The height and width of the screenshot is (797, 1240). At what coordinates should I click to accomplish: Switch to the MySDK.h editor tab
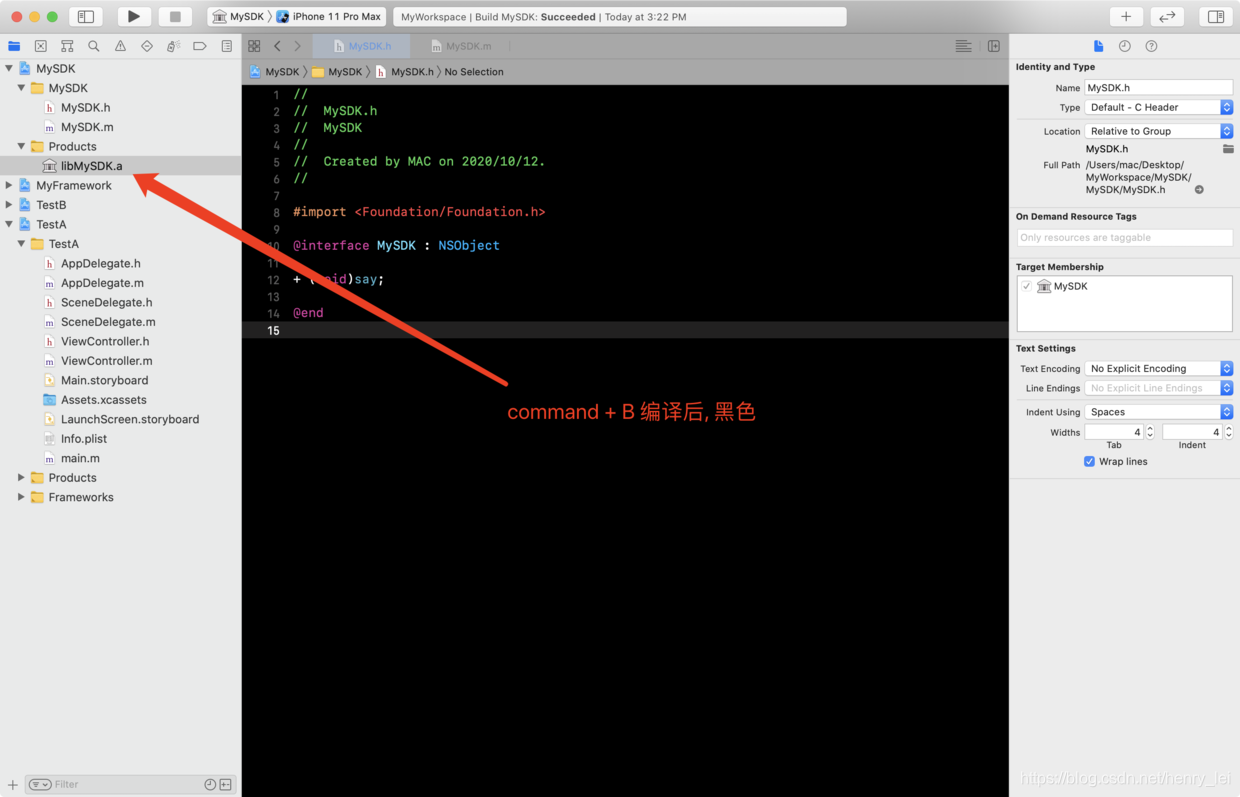(362, 46)
